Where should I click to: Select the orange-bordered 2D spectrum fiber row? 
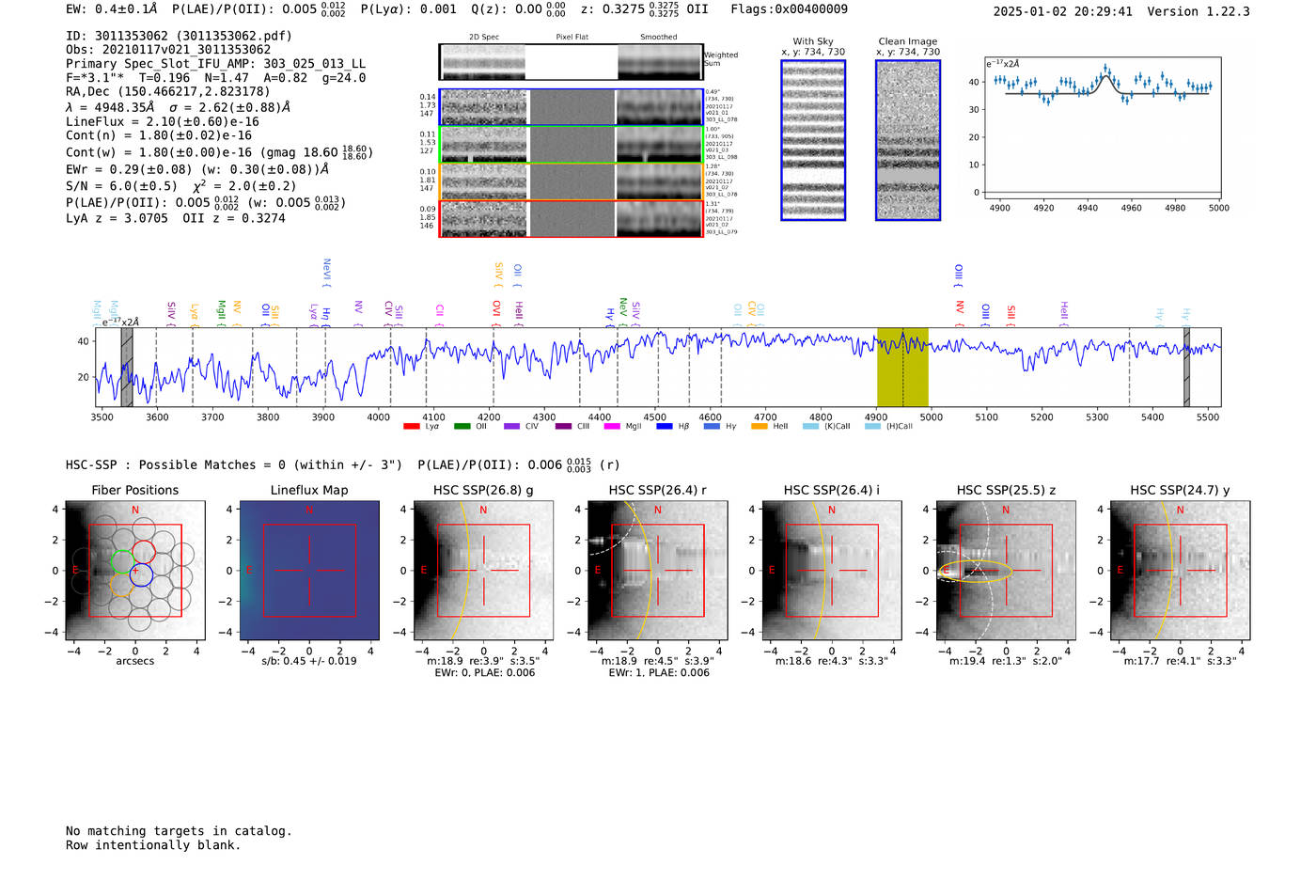[x=571, y=181]
